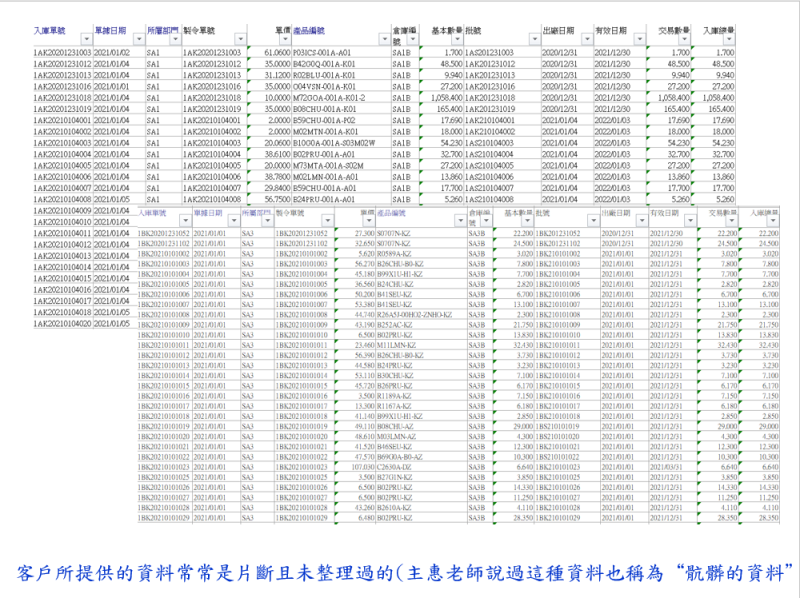Viewport: 800px width, 598px height.
Task: Open the filter dropdown on 批號 column
Action: coord(536,40)
